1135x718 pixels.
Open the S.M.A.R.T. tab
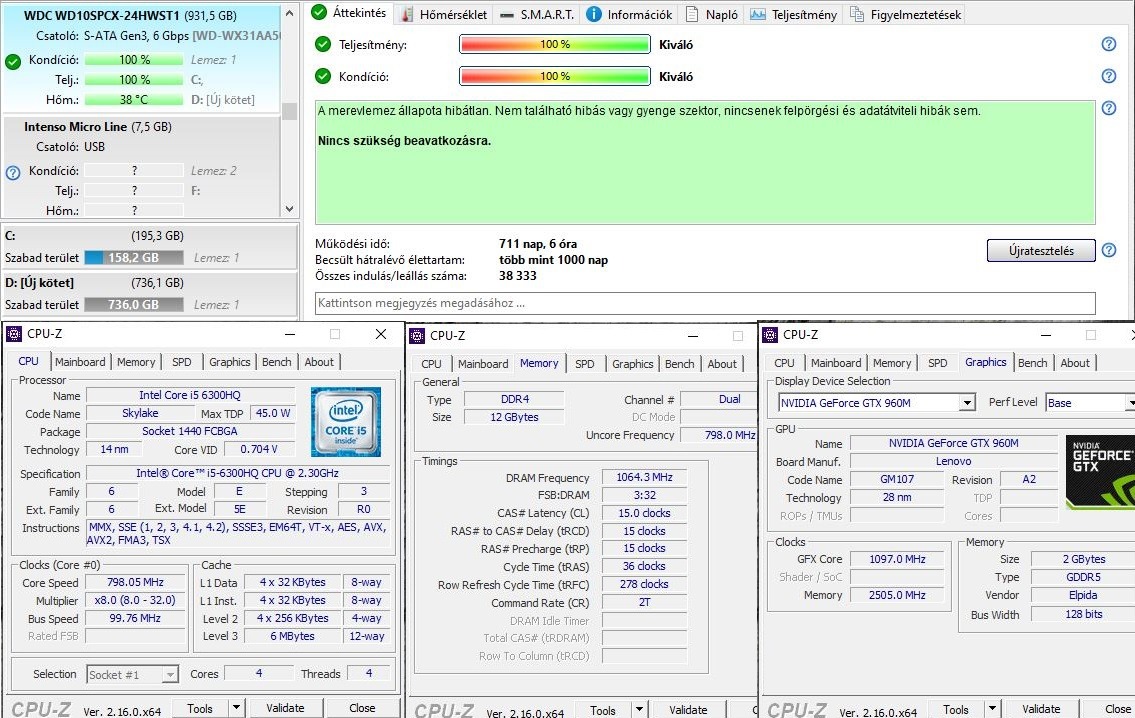537,14
